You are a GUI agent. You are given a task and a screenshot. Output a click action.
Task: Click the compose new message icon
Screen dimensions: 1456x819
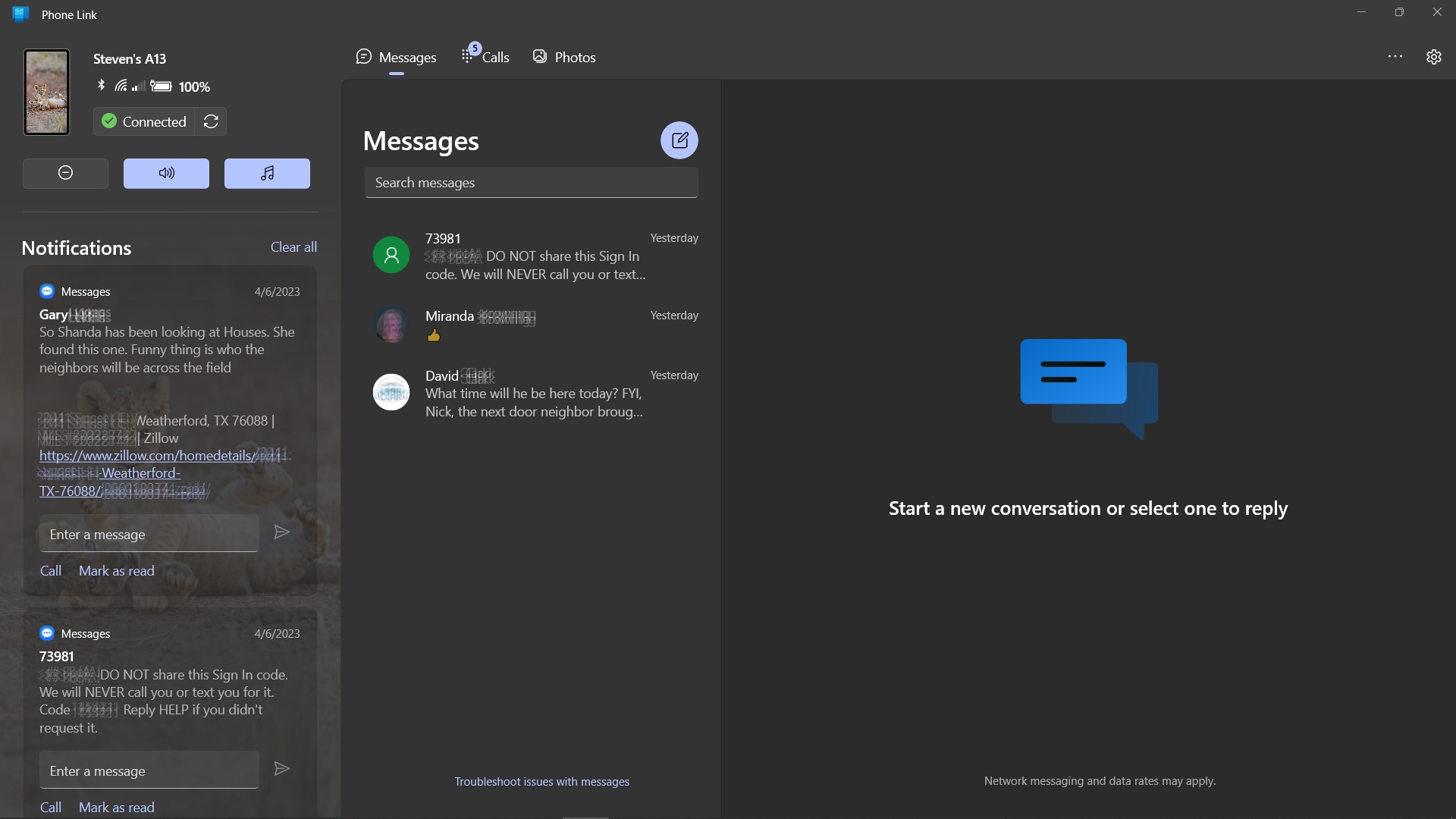[x=679, y=139]
